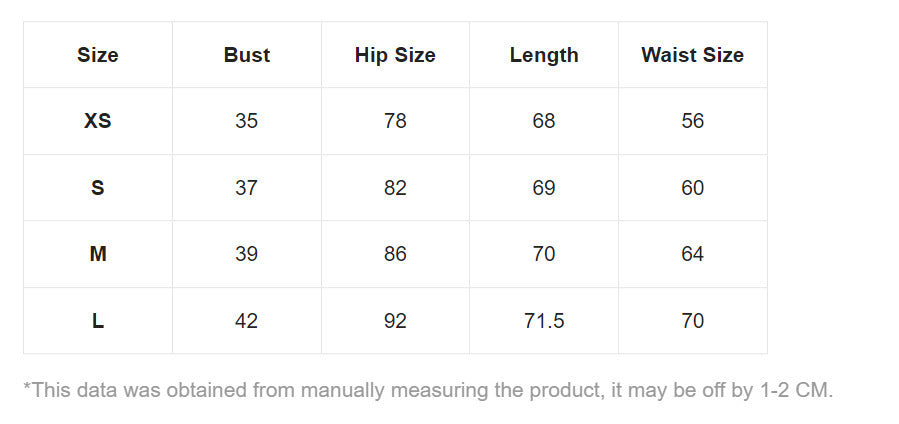Screen dimensions: 899x424
Task: Click the Length column header
Action: [x=544, y=55]
